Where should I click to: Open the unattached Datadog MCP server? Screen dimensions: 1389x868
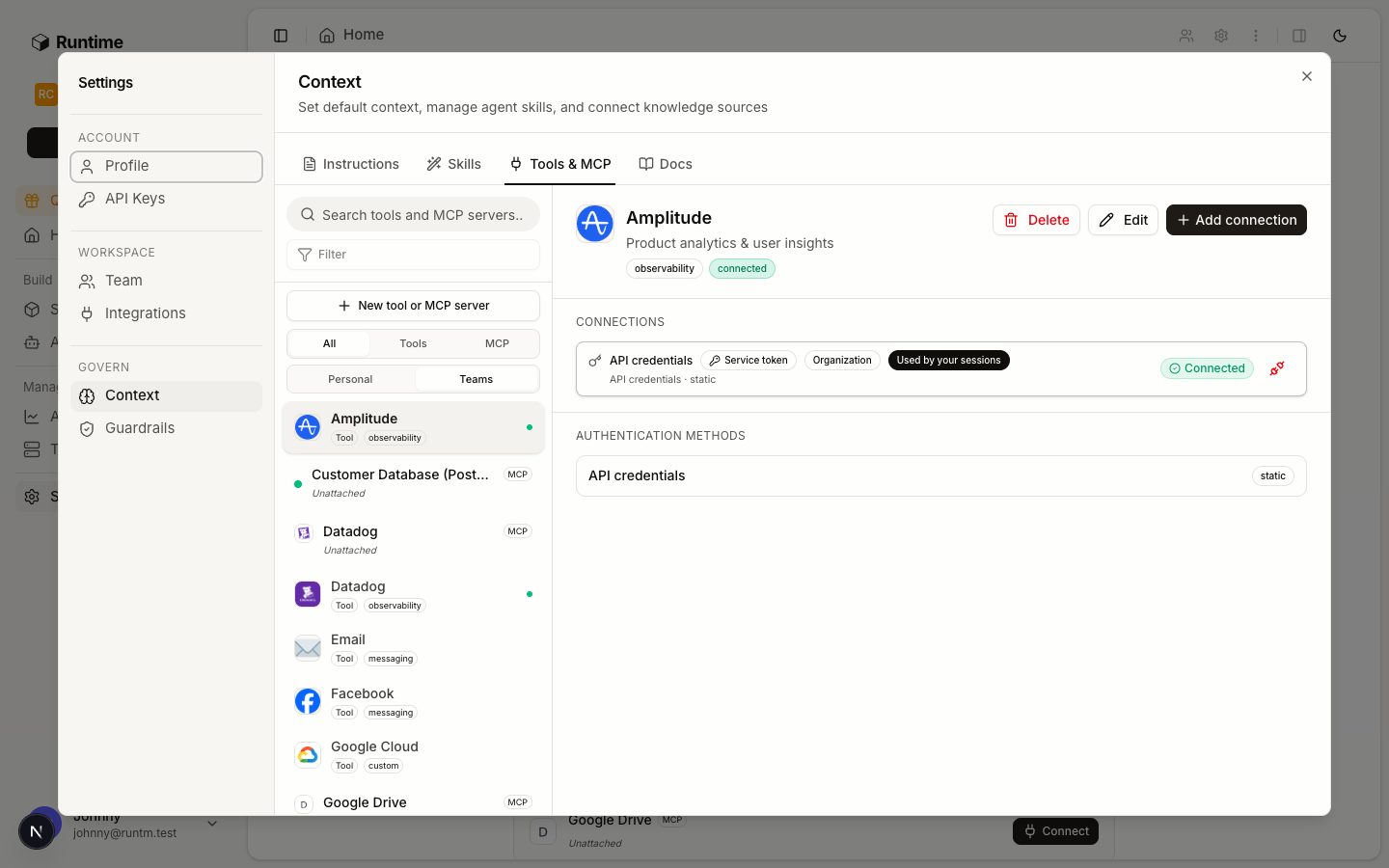[413, 540]
